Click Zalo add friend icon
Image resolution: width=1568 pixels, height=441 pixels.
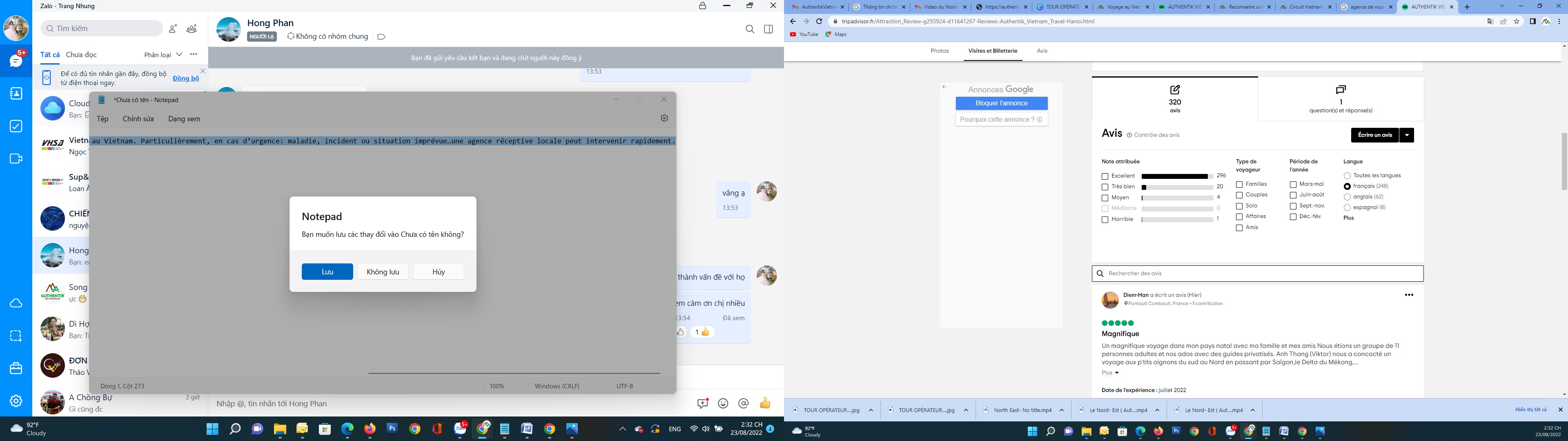click(x=173, y=28)
